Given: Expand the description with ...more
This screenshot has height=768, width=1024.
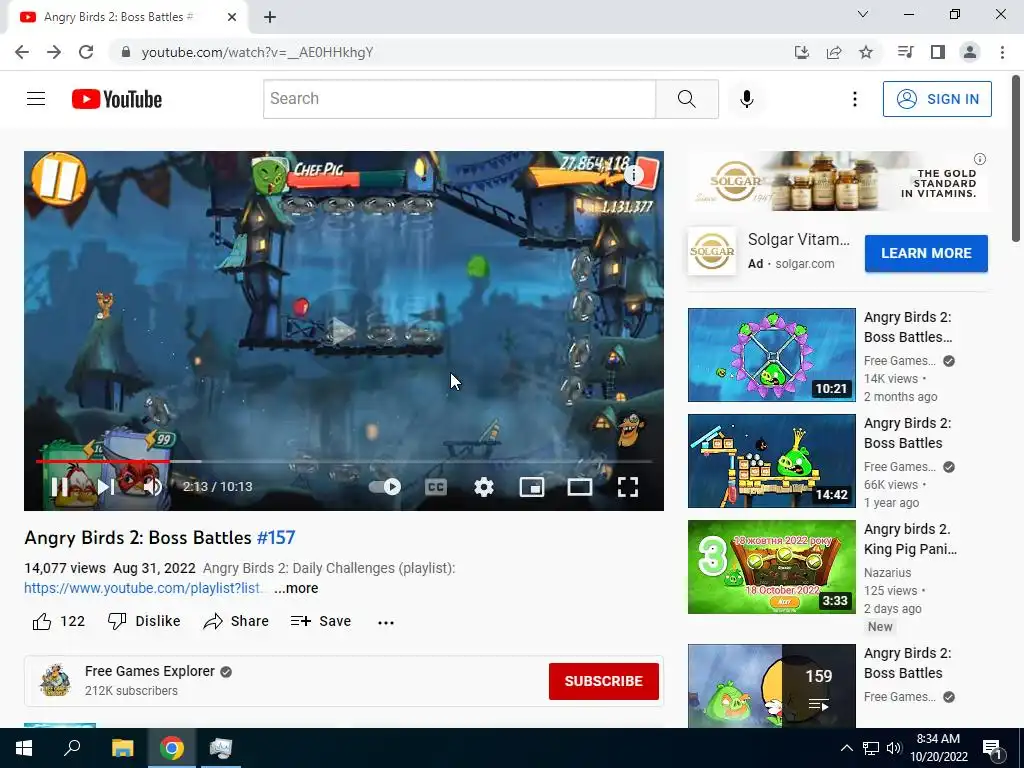Looking at the screenshot, I should coord(296,588).
